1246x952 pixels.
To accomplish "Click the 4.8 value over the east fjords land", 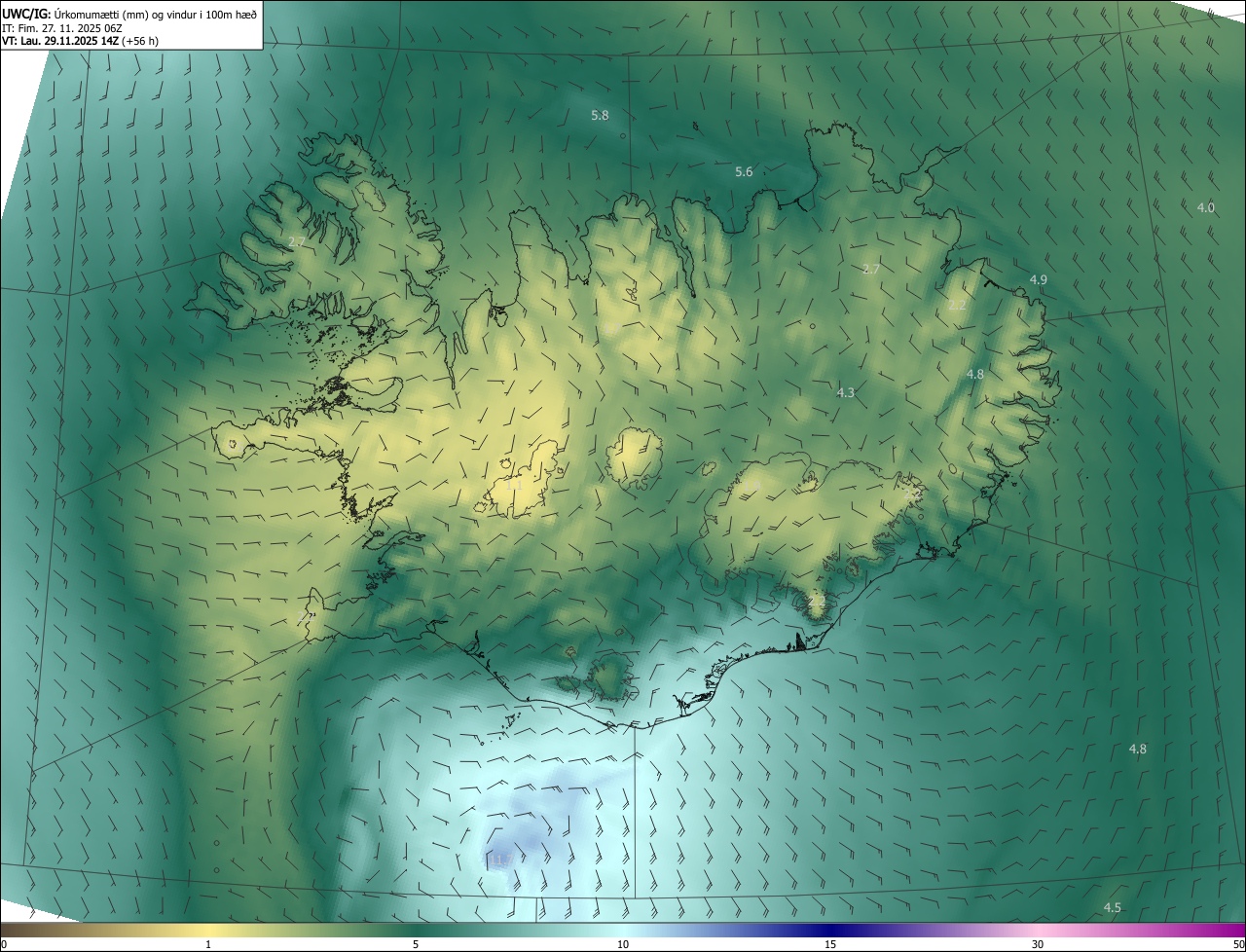I will click(975, 374).
